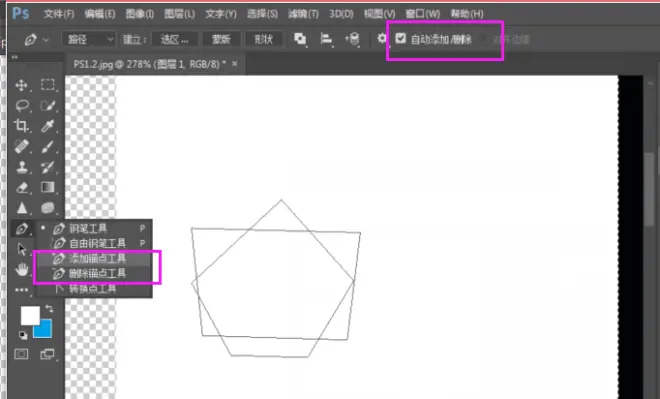This screenshot has width=660, height=399.
Task: Click the white foreground color swatch
Action: [30, 315]
